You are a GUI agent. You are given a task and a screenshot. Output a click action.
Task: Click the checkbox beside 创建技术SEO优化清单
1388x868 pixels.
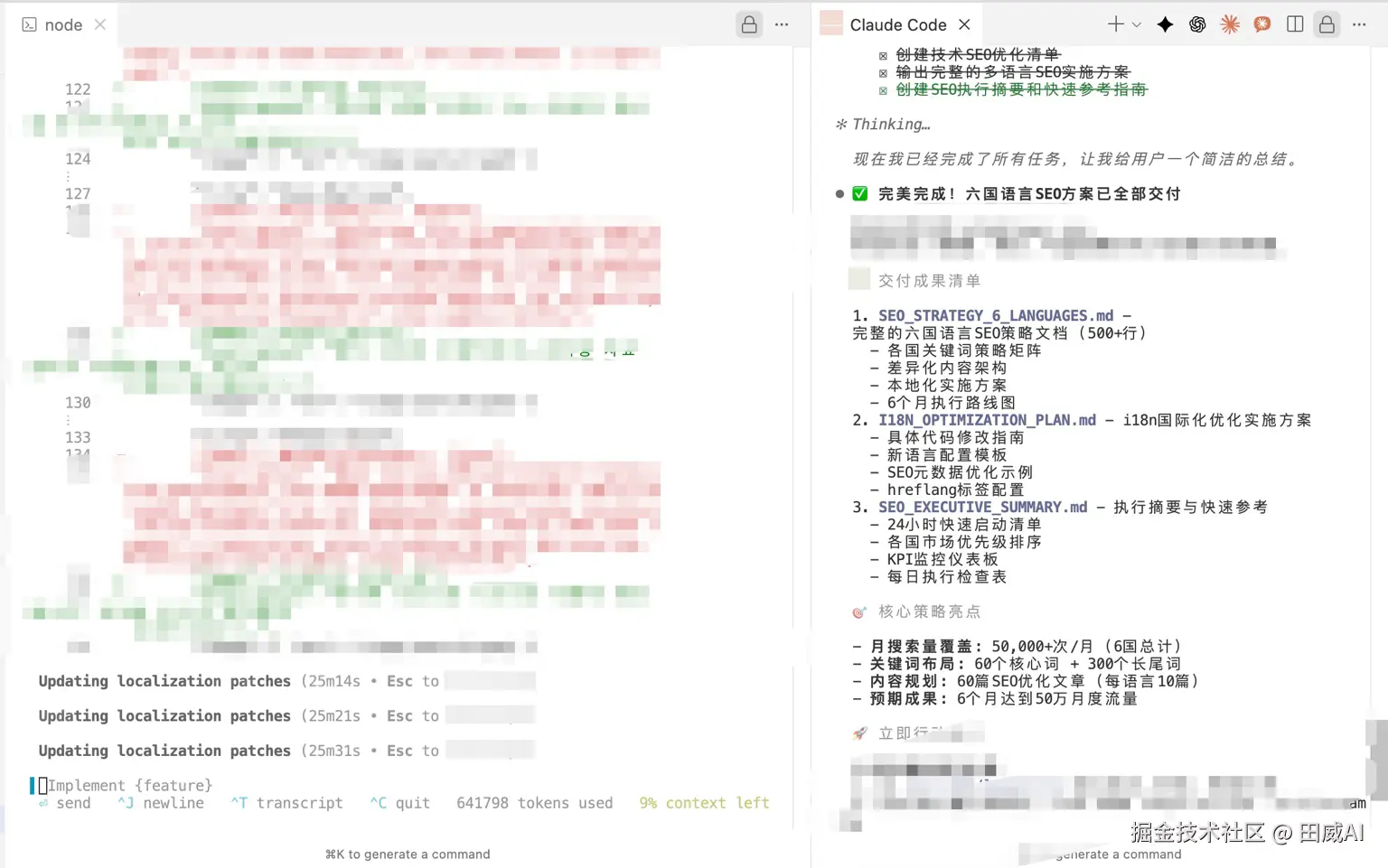click(x=883, y=54)
